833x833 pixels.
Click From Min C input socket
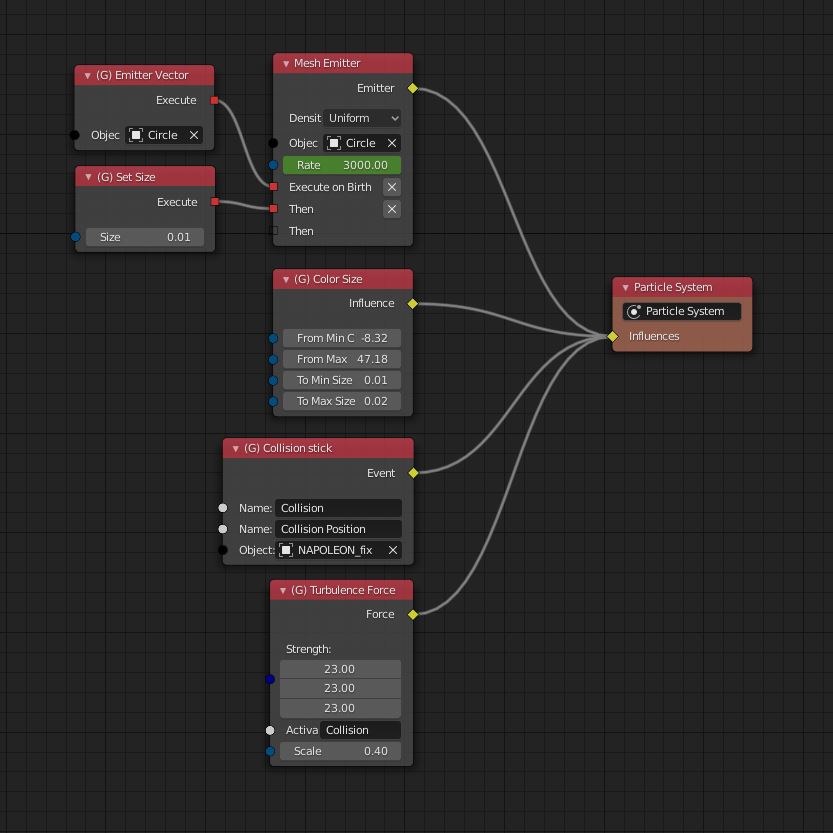point(273,338)
